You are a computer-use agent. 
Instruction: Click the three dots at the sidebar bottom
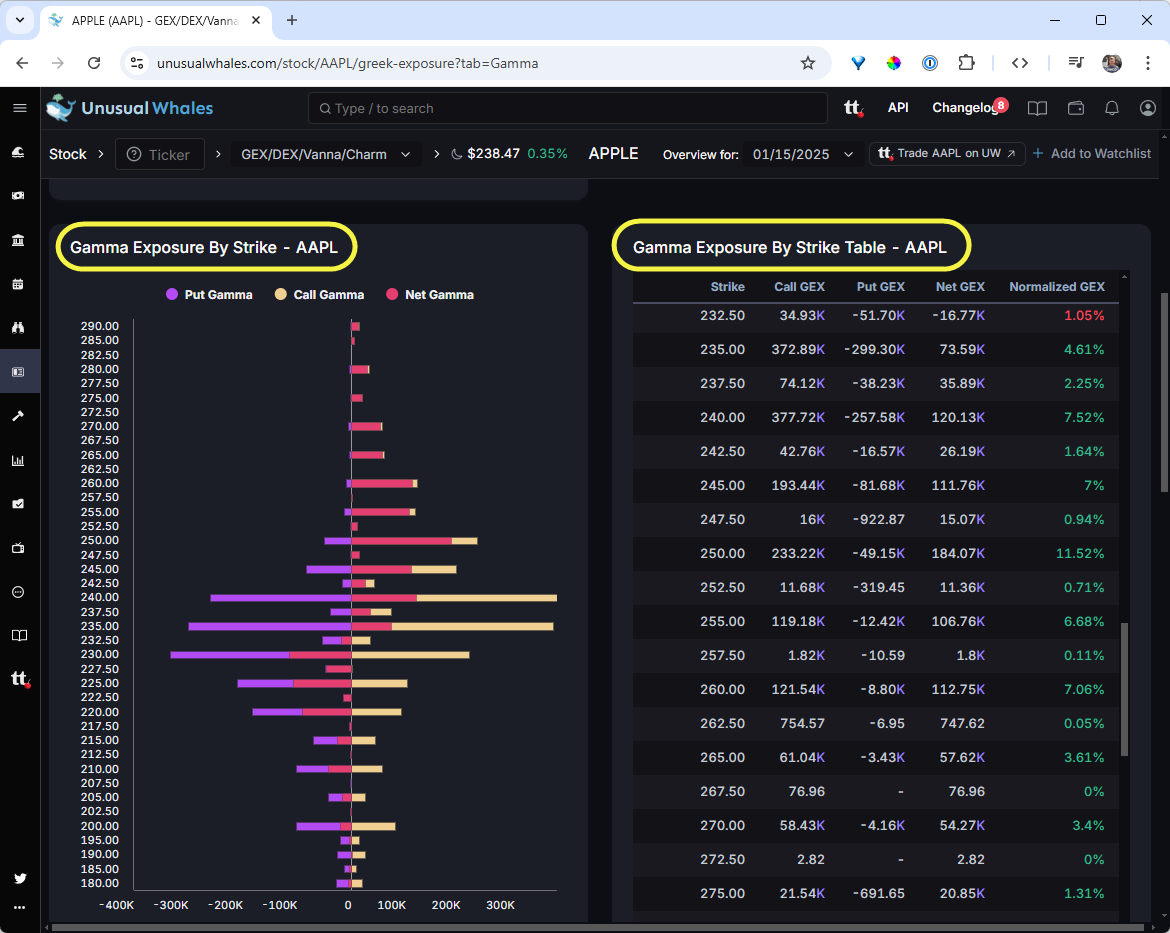[19, 908]
